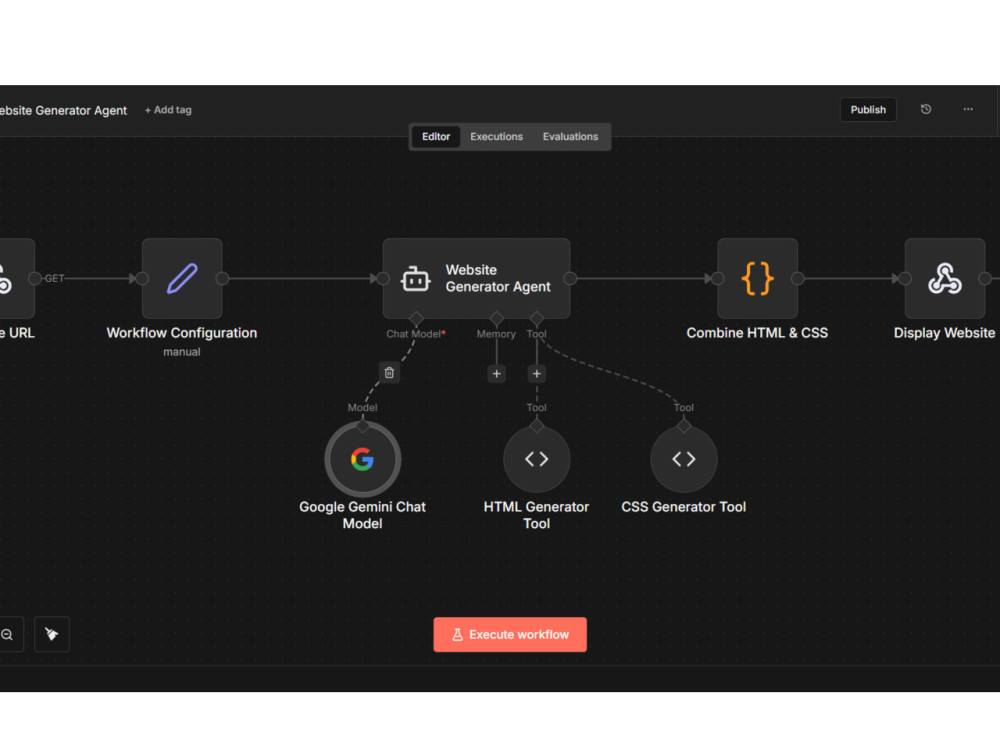This screenshot has height=750, width=1000.
Task: Click the output handle of Website Generator Agent
Action: [570, 278]
